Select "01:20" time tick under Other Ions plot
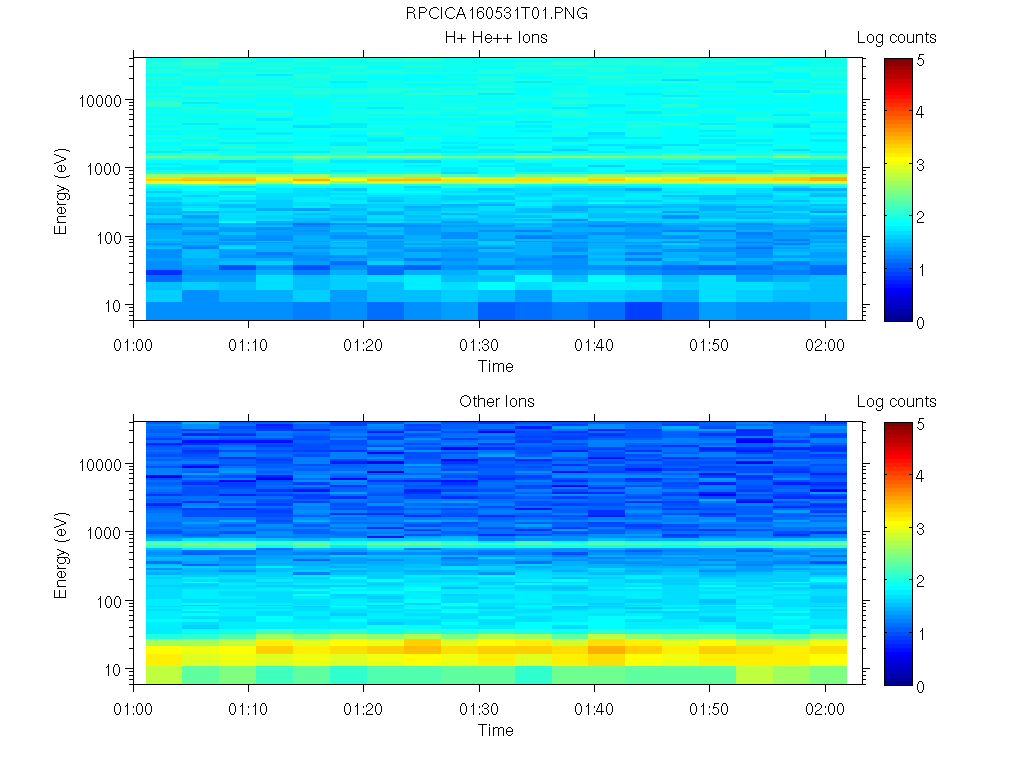 363,709
